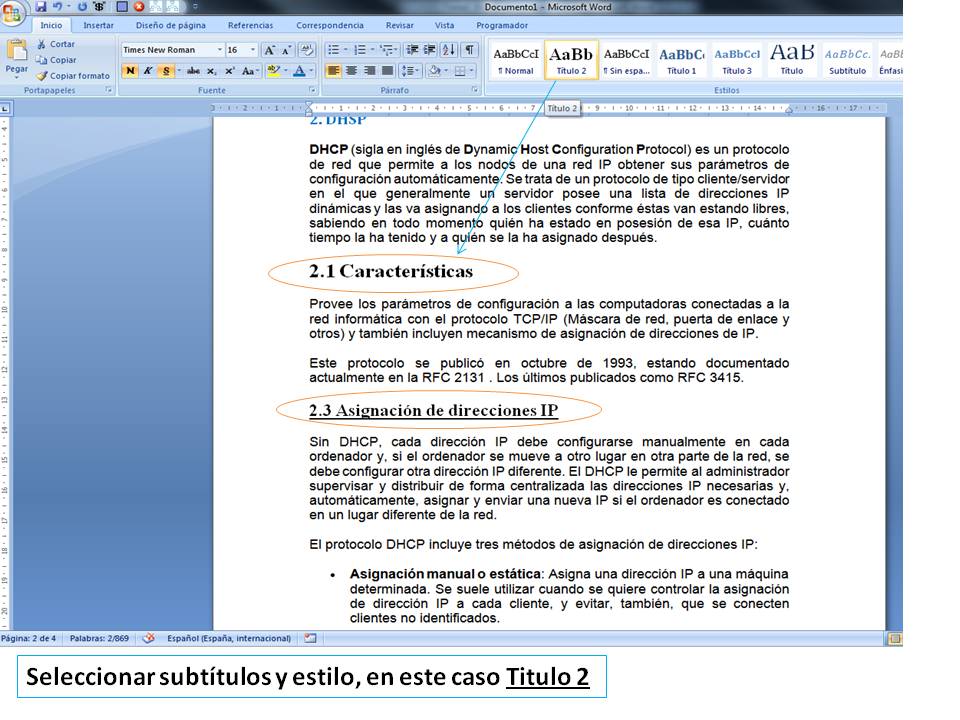Switch to the Diseño de página tab
Image resolution: width=960 pixels, height=720 pixels.
point(171,25)
